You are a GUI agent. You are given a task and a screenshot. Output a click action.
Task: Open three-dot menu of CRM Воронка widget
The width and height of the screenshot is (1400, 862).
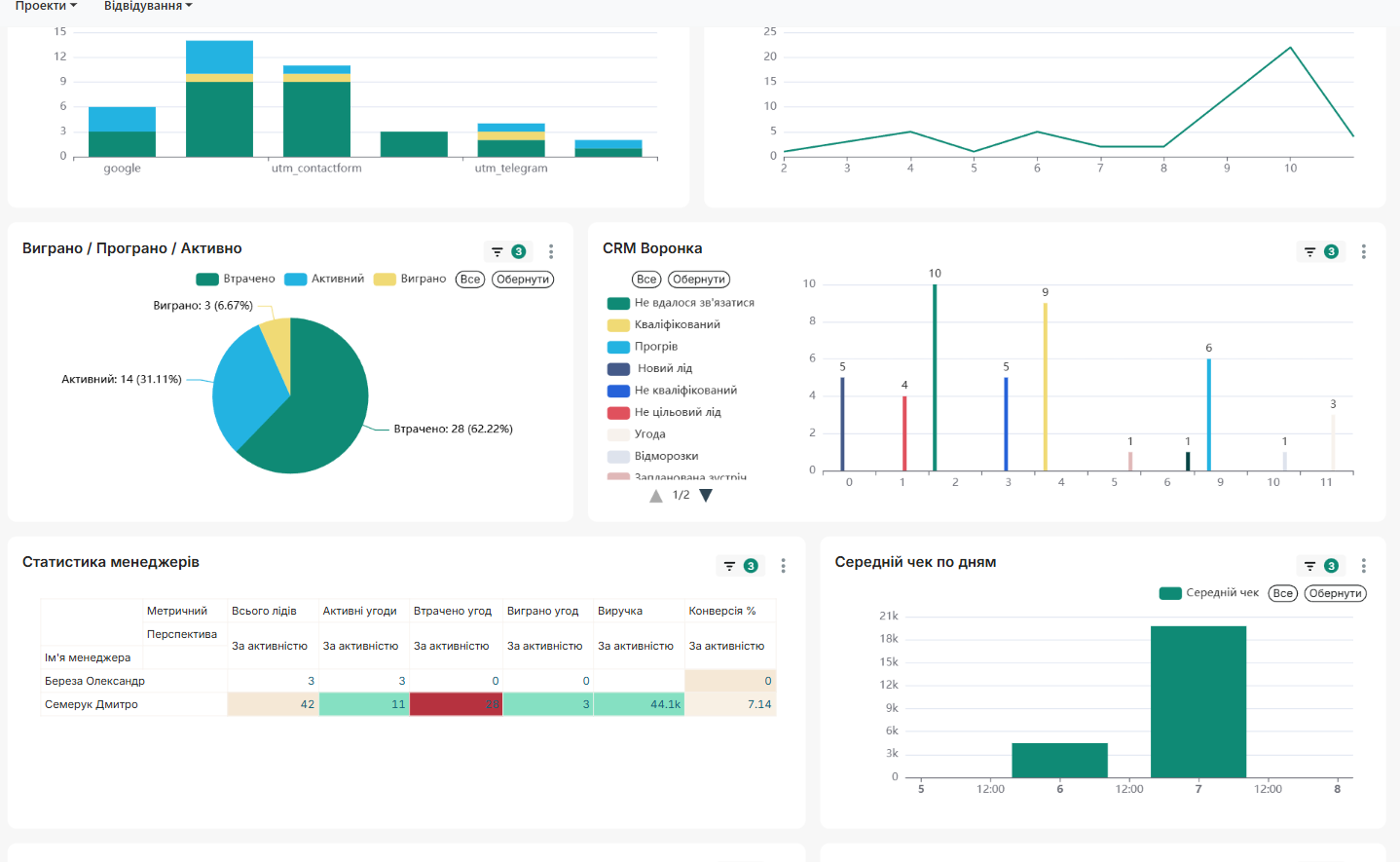coord(1364,251)
